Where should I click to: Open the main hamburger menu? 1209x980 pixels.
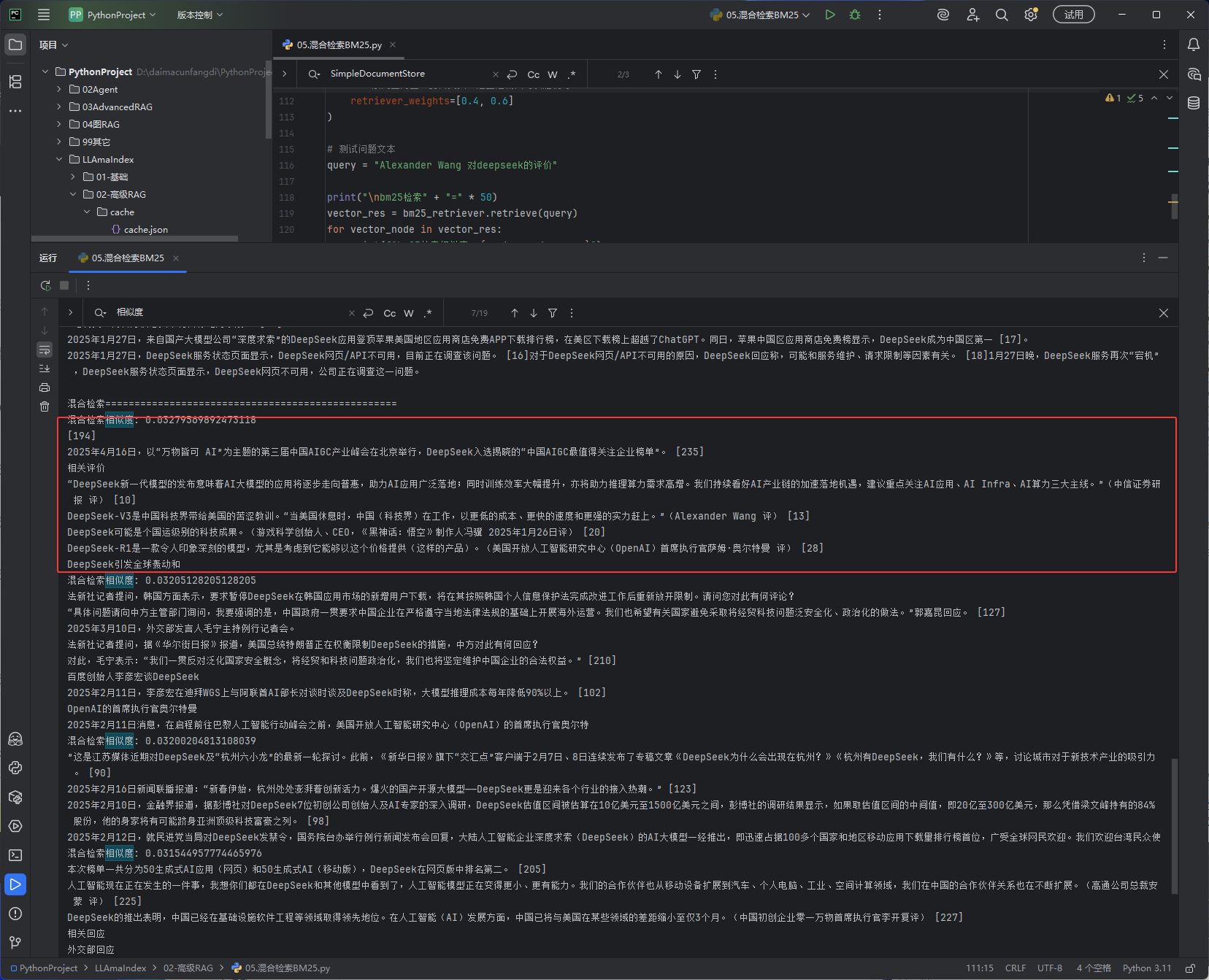pyautogui.click(x=44, y=15)
